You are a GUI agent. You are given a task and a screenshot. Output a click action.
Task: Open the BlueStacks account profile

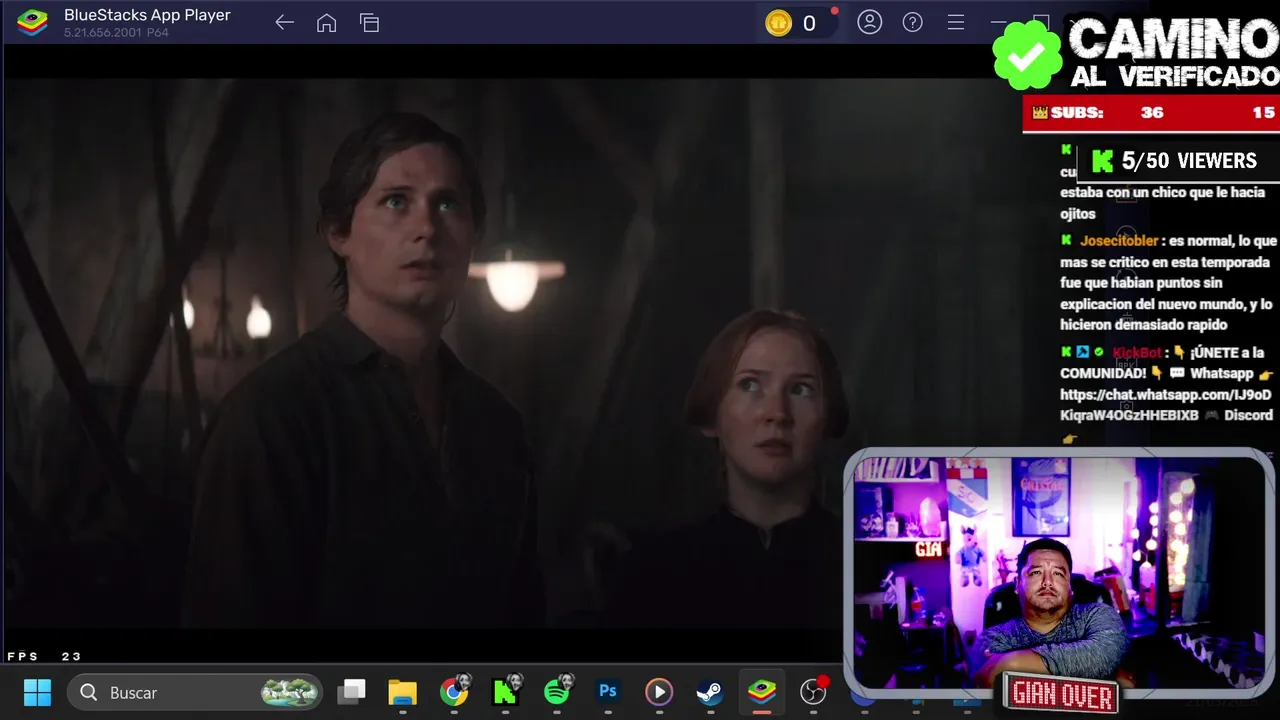(x=870, y=22)
